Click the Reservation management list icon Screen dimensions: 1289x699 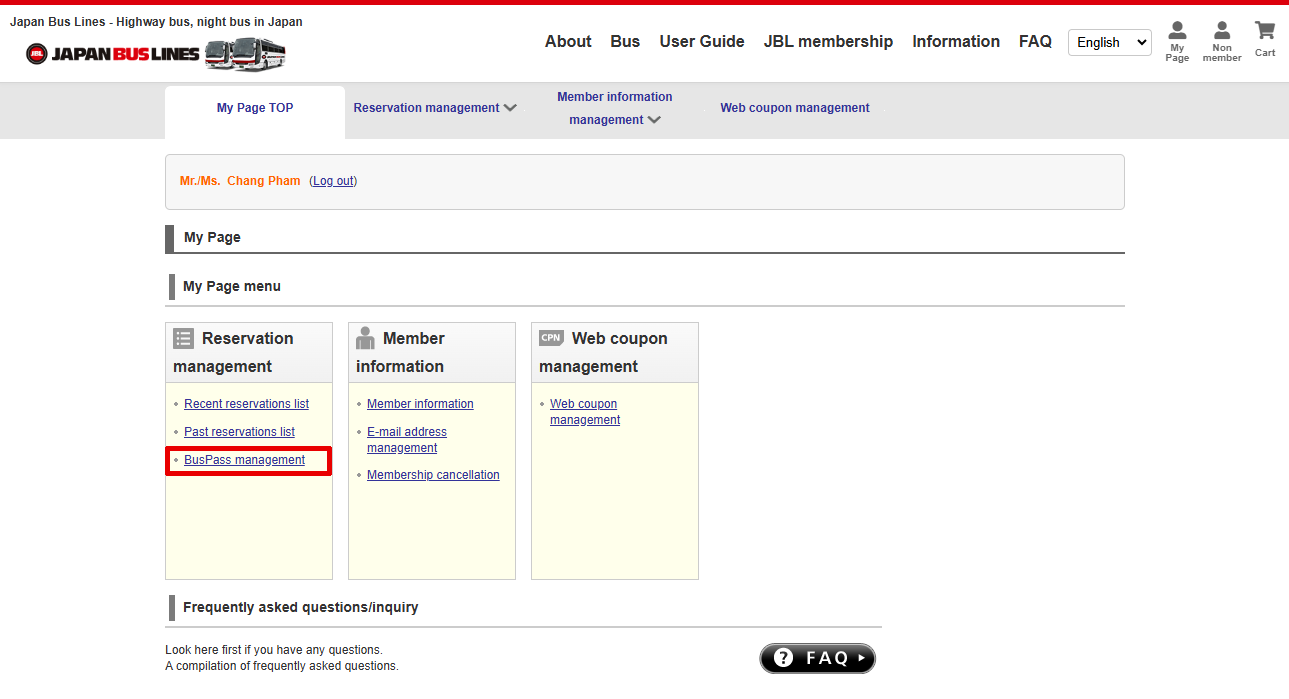[183, 338]
